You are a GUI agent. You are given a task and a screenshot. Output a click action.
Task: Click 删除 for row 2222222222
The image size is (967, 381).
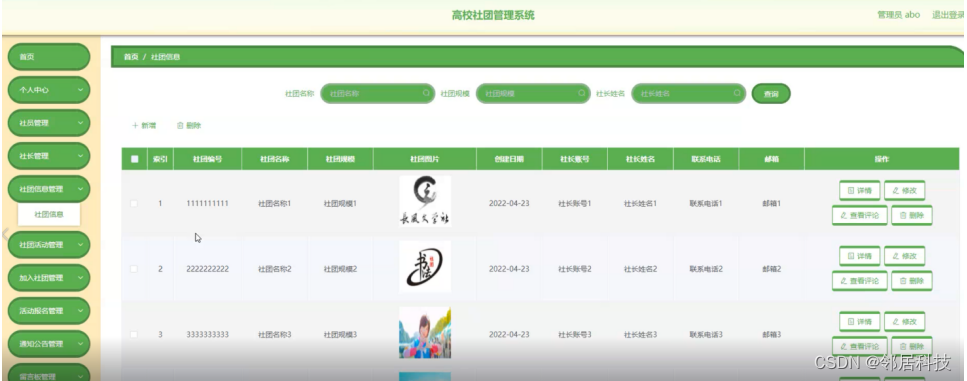911,281
